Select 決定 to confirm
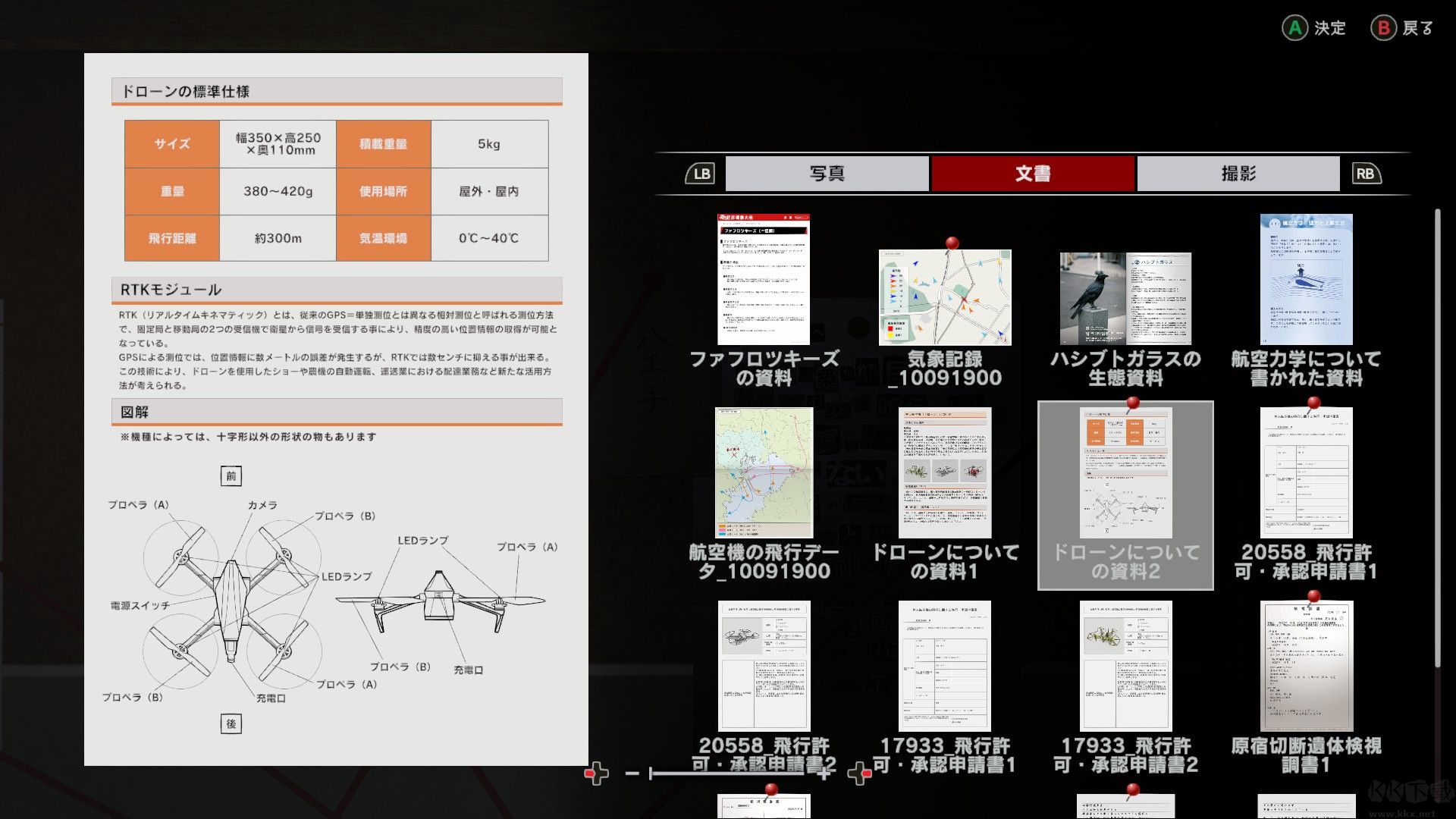The height and width of the screenshot is (819, 1456). click(x=1329, y=28)
